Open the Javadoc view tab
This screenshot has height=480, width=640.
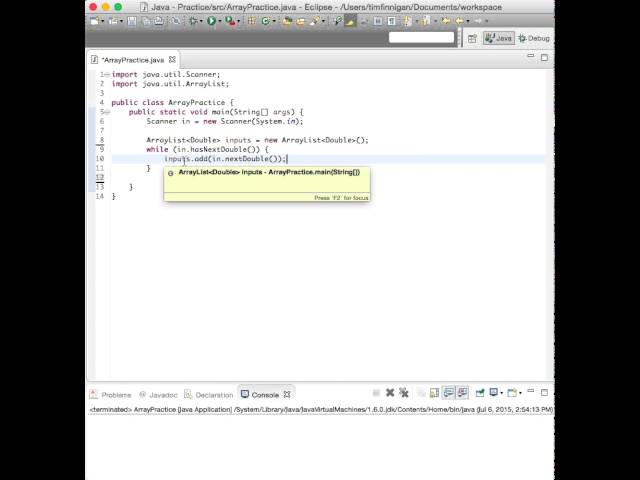pyautogui.click(x=158, y=395)
